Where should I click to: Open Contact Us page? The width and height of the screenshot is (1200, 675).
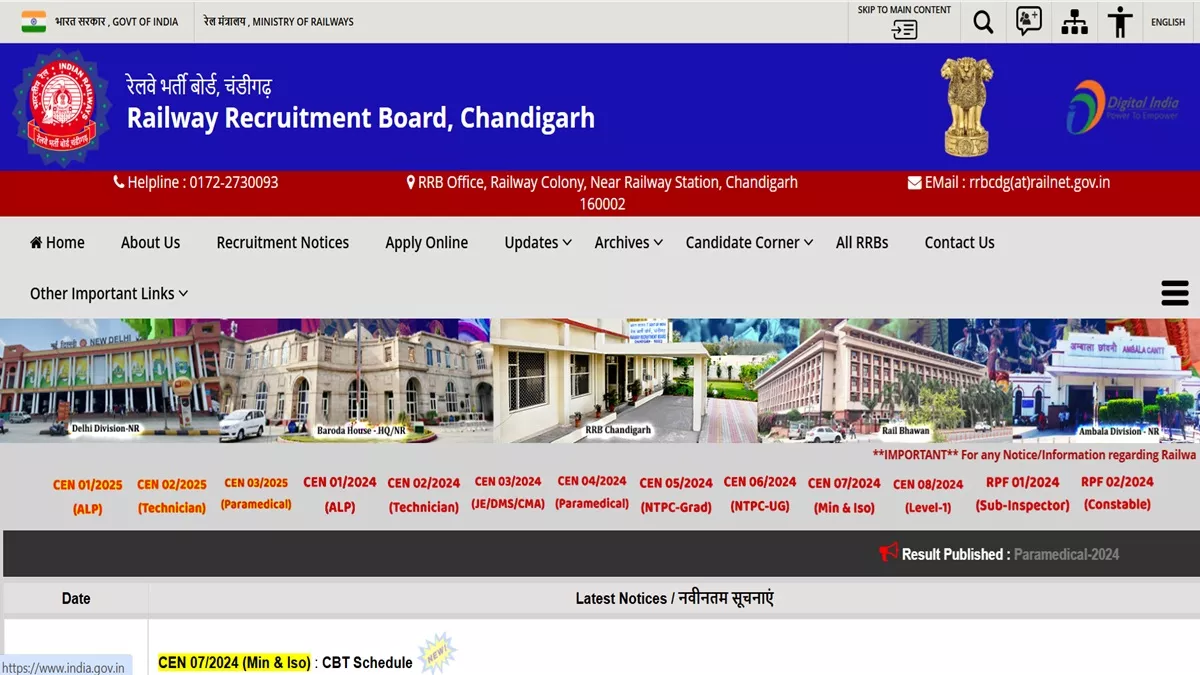tap(960, 242)
